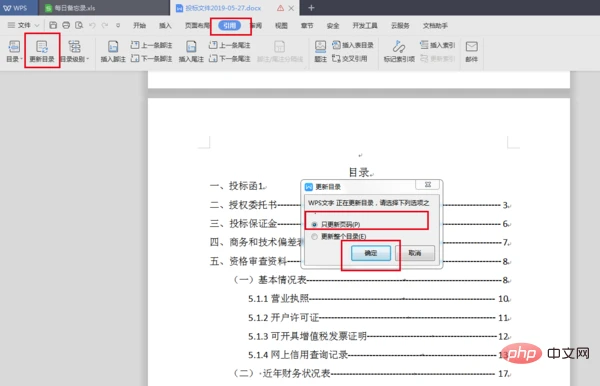This screenshot has height=386, width=600.
Task: Click 插入表目录 (insert table of figures)
Action: (x=352, y=45)
